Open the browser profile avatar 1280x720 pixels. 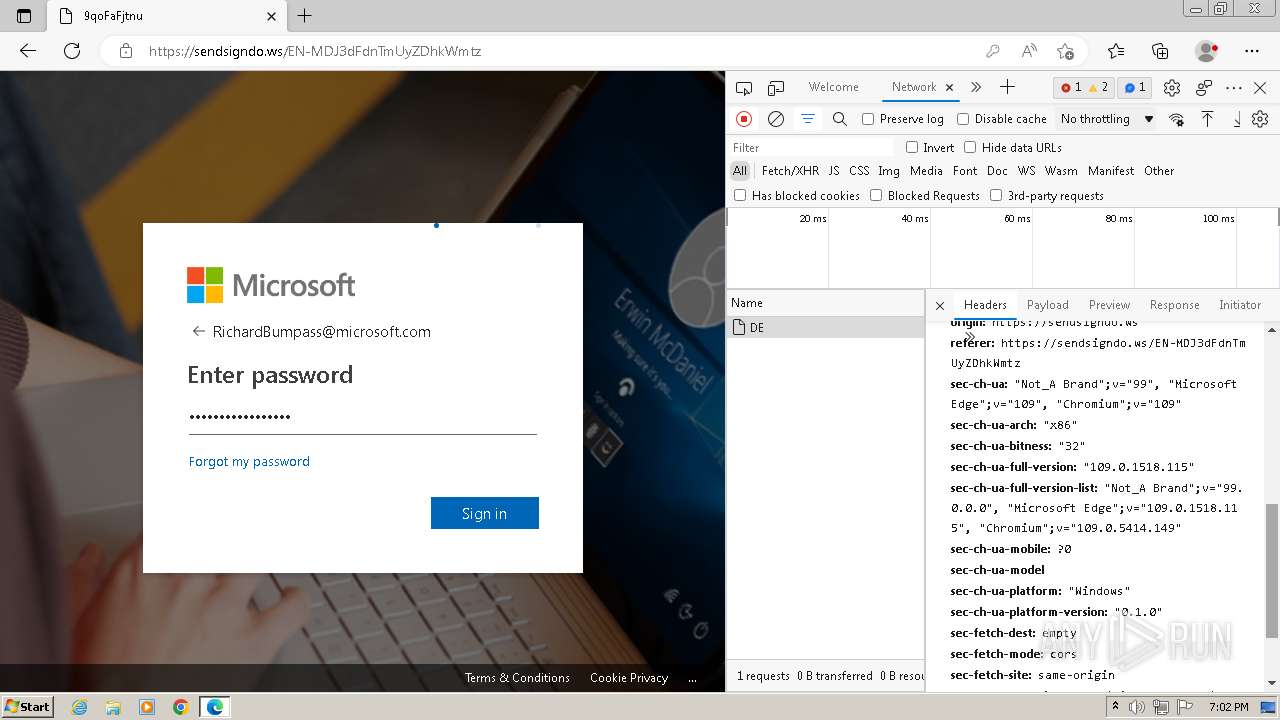[x=1206, y=51]
